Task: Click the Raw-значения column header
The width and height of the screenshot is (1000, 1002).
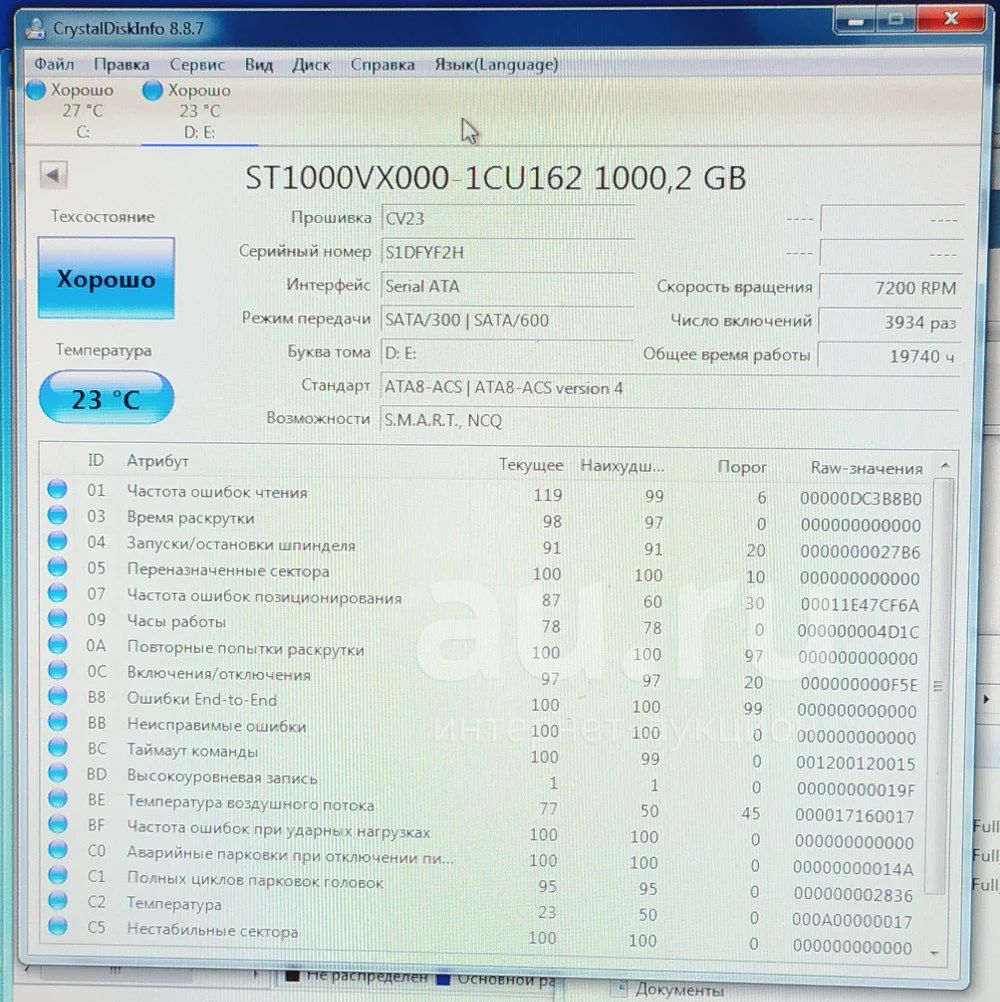Action: [866, 468]
